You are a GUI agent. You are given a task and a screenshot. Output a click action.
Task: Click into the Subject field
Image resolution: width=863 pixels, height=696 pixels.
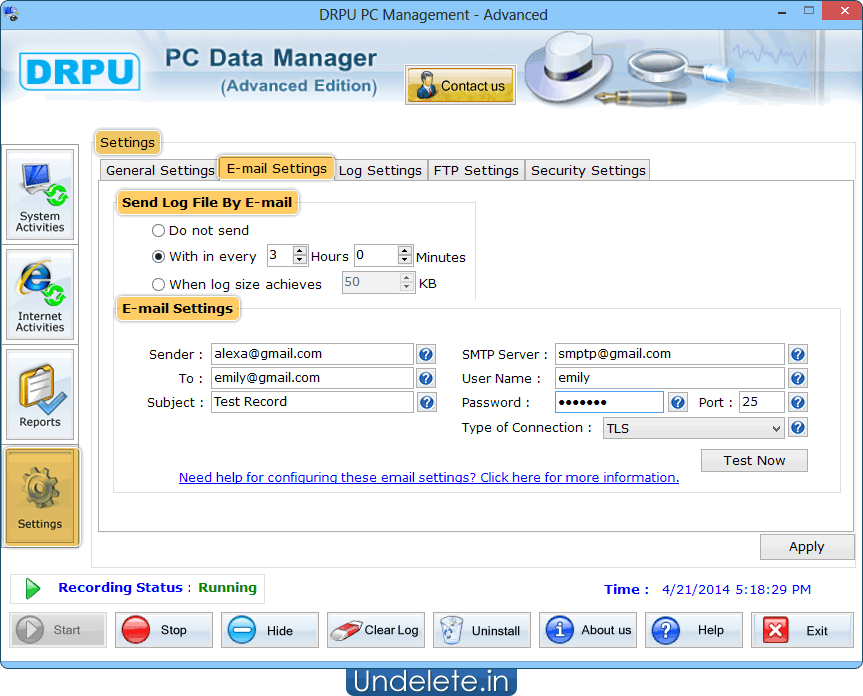pyautogui.click(x=312, y=402)
